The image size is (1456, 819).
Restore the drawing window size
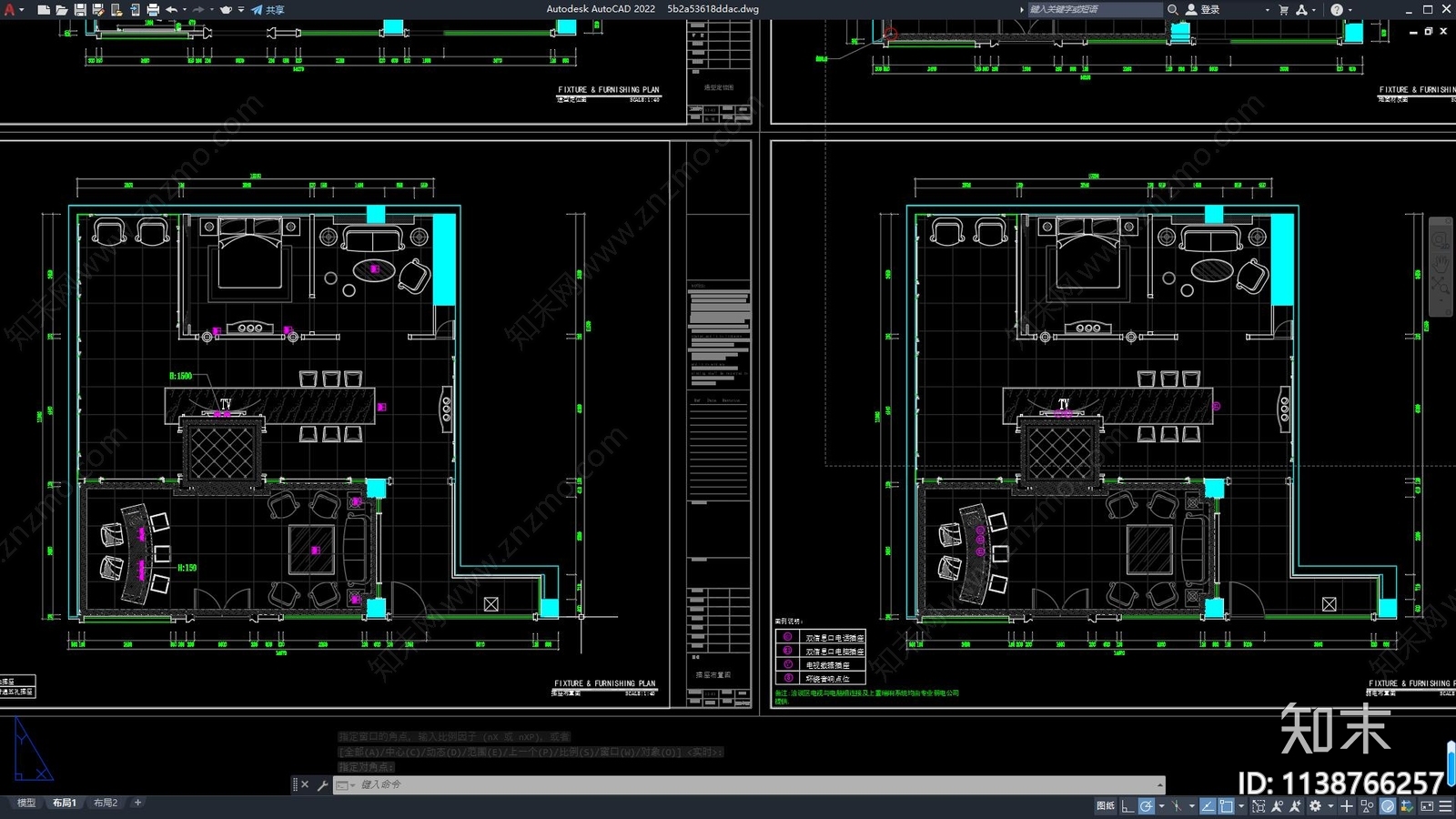pos(1428,31)
